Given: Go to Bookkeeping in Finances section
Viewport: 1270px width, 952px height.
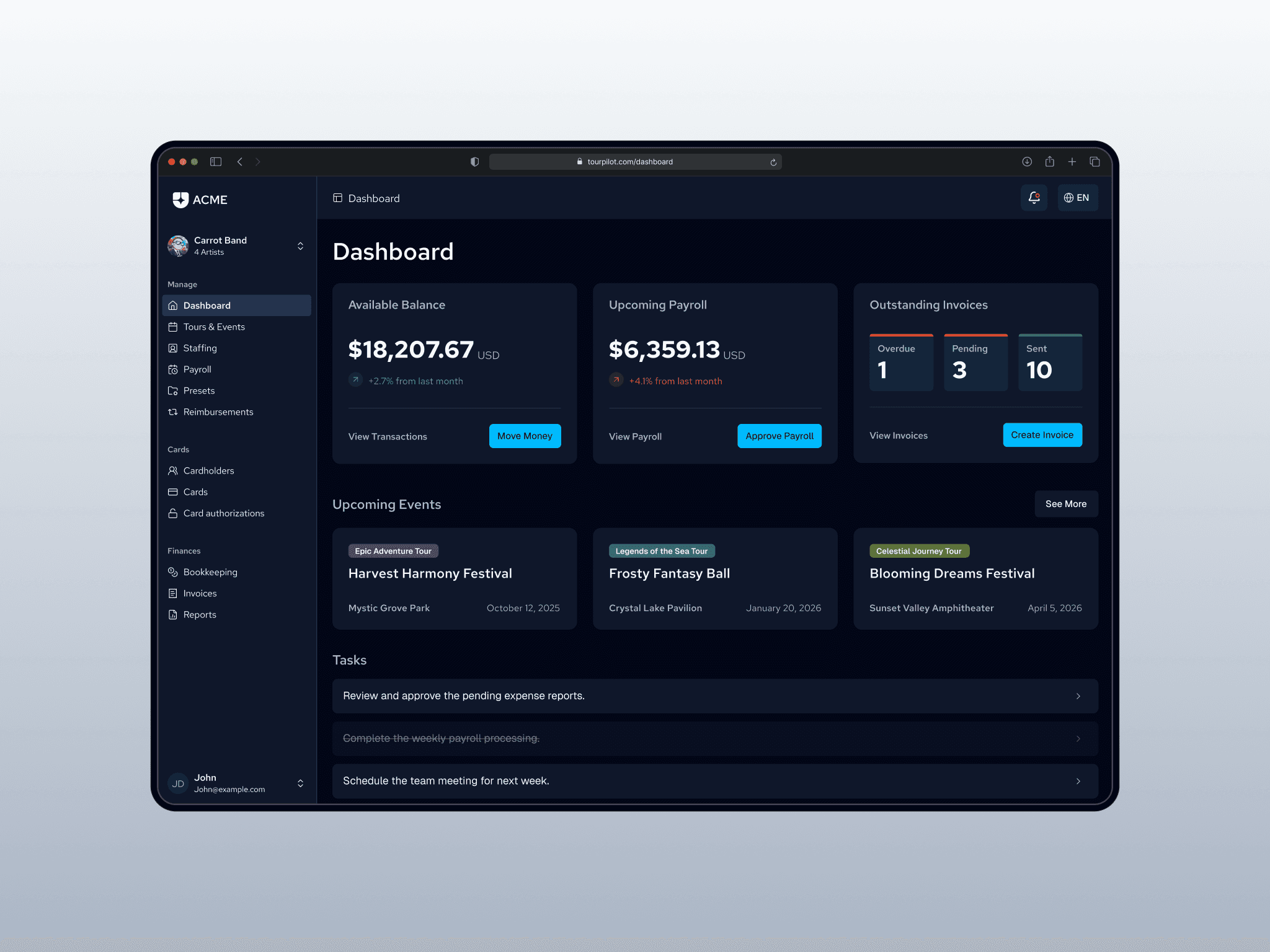Looking at the screenshot, I should (210, 572).
